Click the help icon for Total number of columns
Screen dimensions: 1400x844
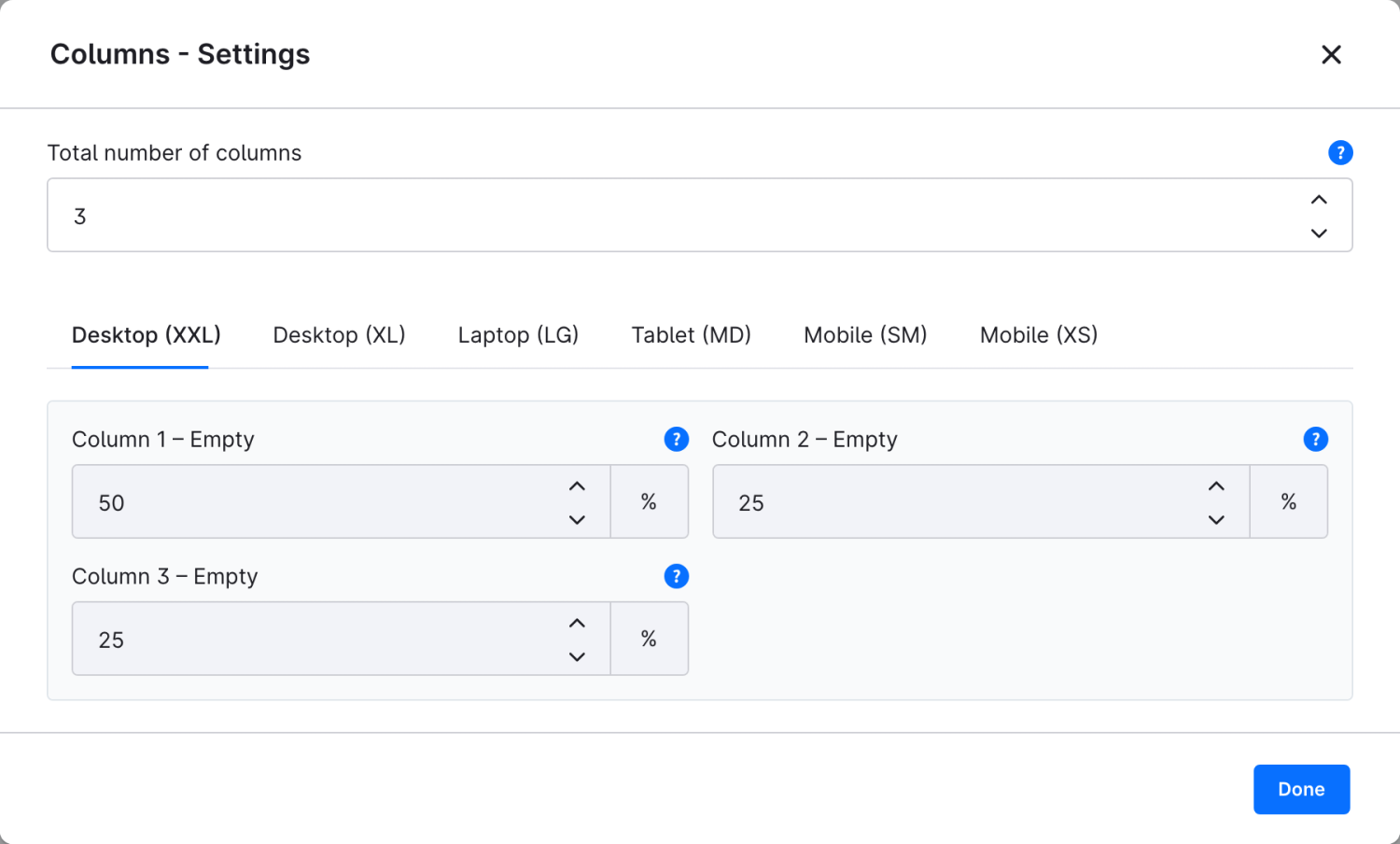(x=1340, y=152)
